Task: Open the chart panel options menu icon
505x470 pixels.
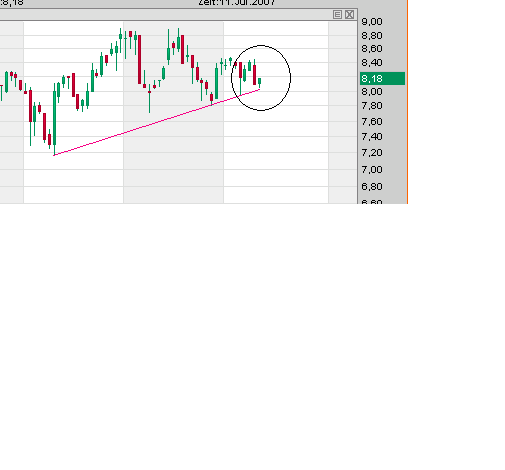Action: (x=337, y=15)
